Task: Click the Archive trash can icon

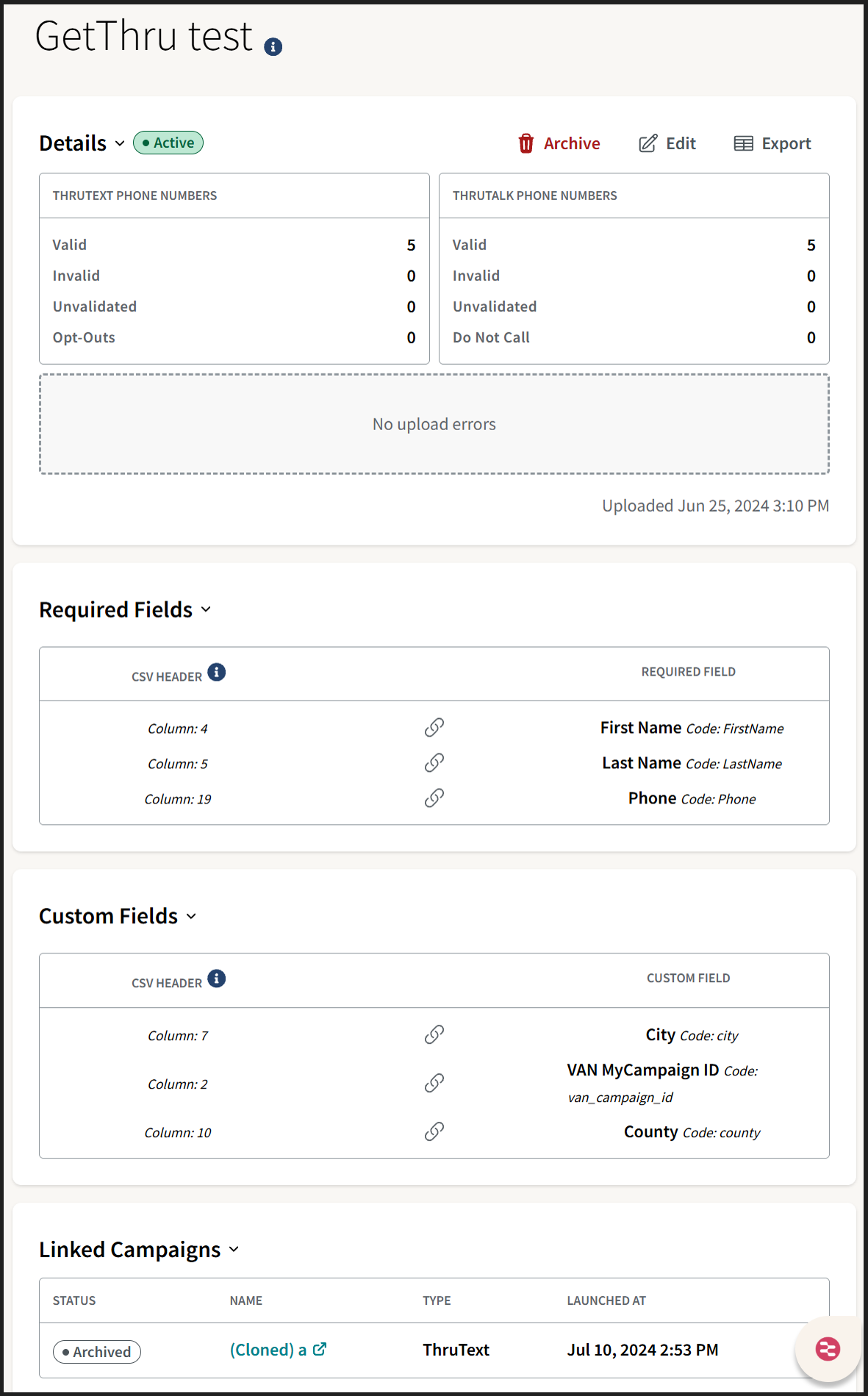Action: (x=526, y=143)
